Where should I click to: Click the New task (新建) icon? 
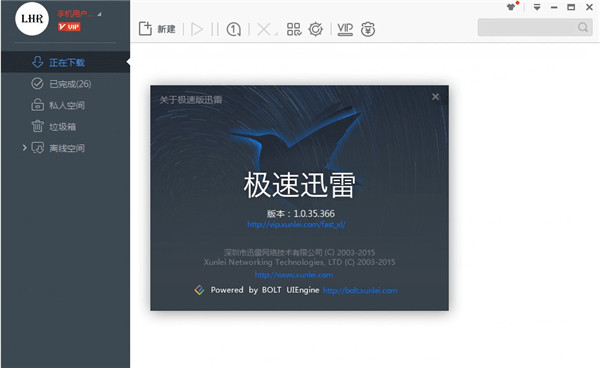145,29
